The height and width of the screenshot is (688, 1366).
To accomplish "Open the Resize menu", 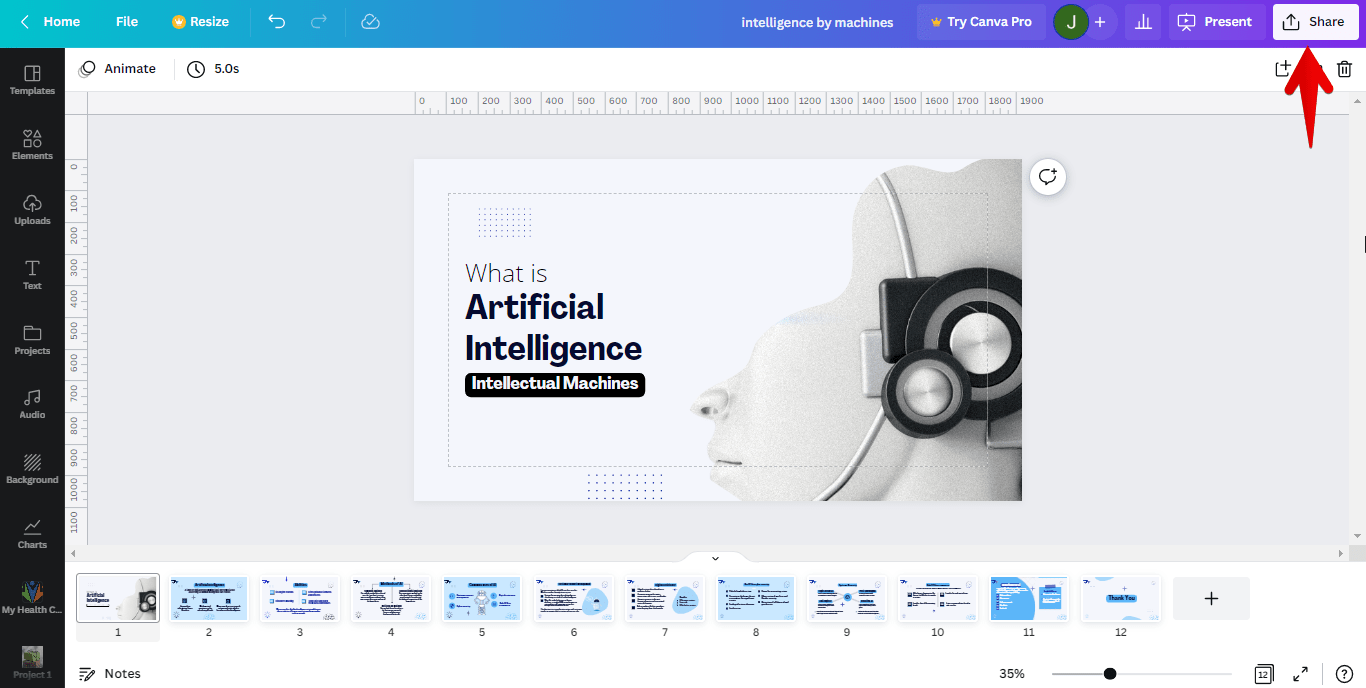I will click(x=199, y=21).
